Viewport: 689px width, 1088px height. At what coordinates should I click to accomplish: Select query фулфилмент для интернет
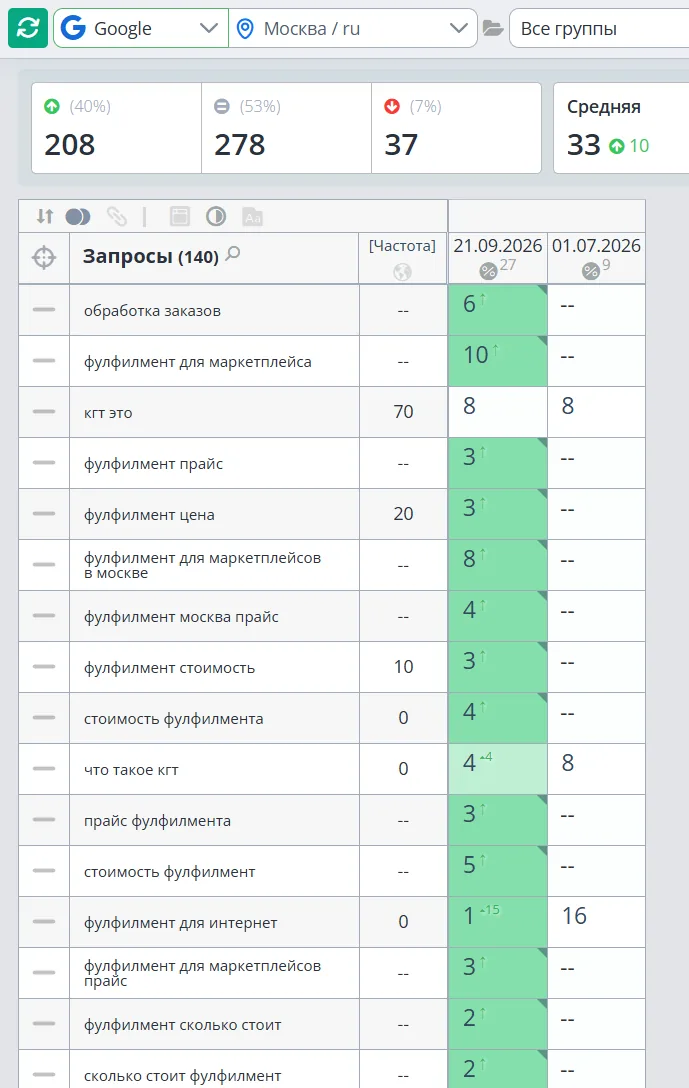click(180, 923)
